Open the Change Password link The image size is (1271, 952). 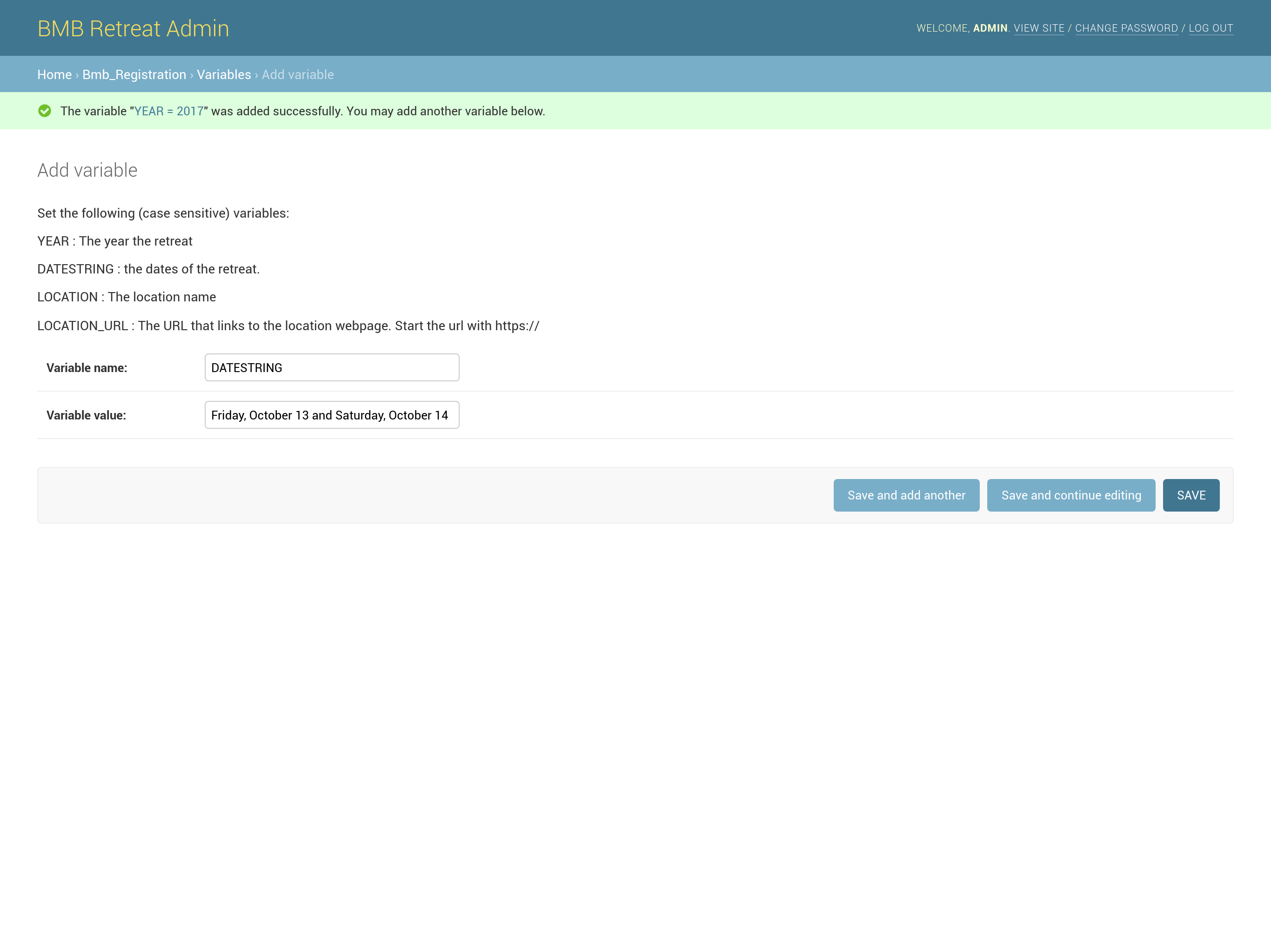[1126, 28]
